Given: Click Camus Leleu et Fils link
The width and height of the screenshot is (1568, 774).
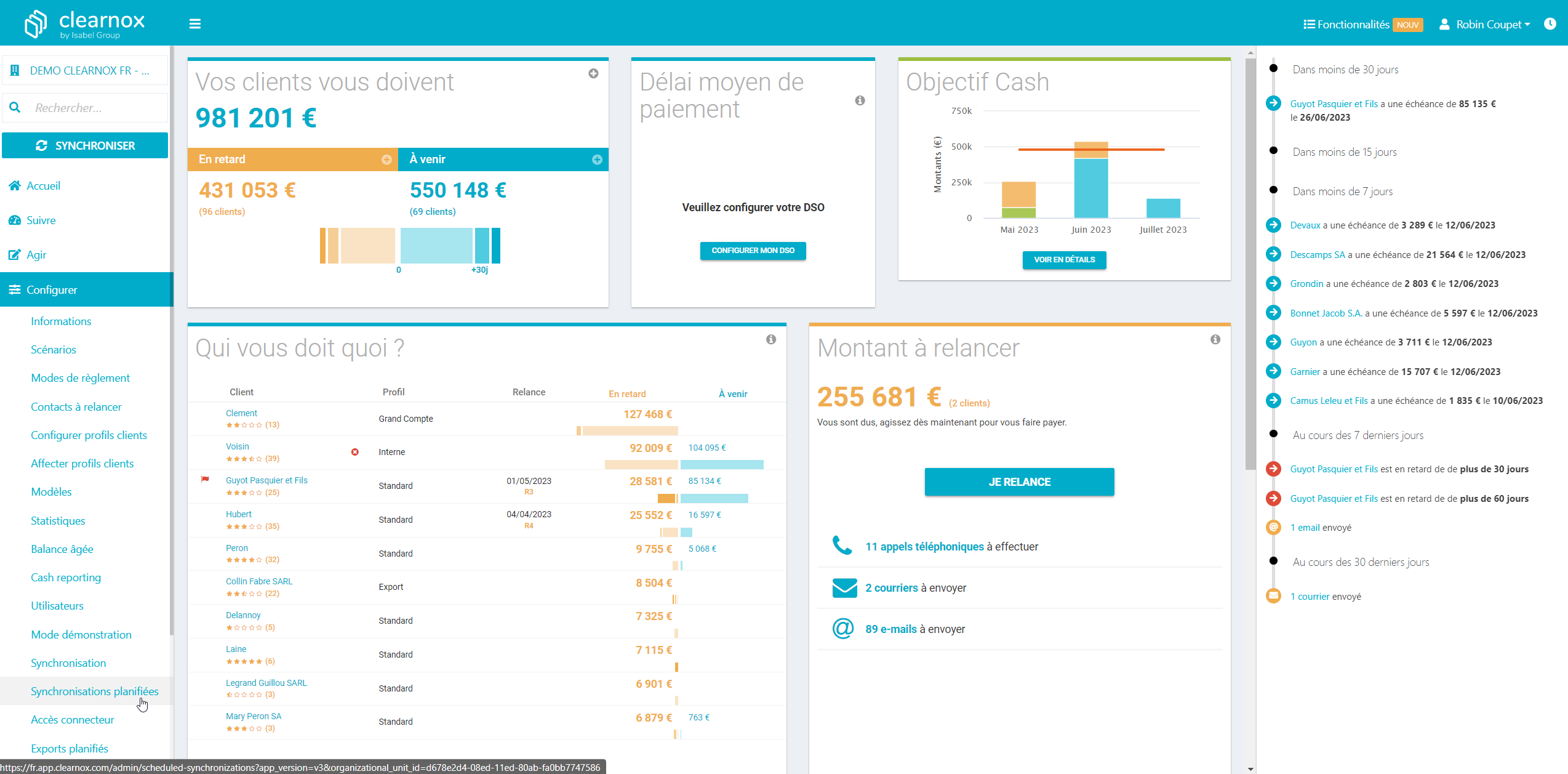Looking at the screenshot, I should click(1329, 400).
